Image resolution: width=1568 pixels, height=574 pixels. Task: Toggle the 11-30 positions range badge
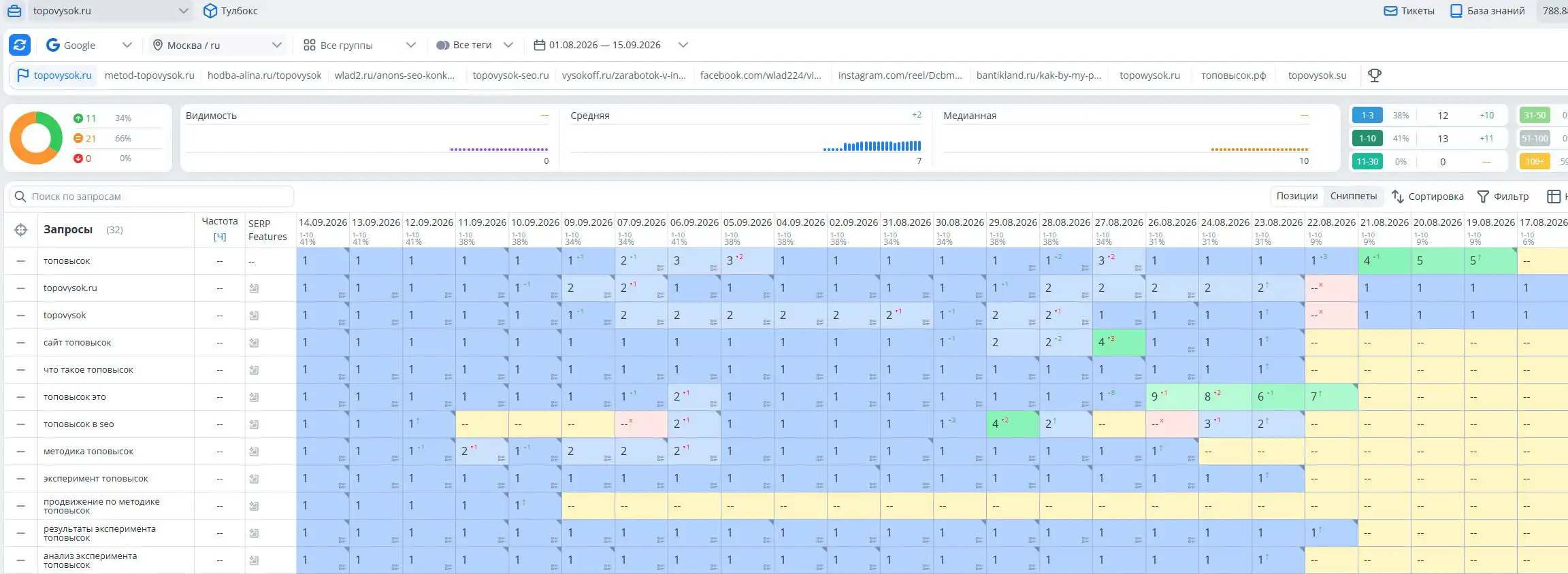coord(1367,162)
